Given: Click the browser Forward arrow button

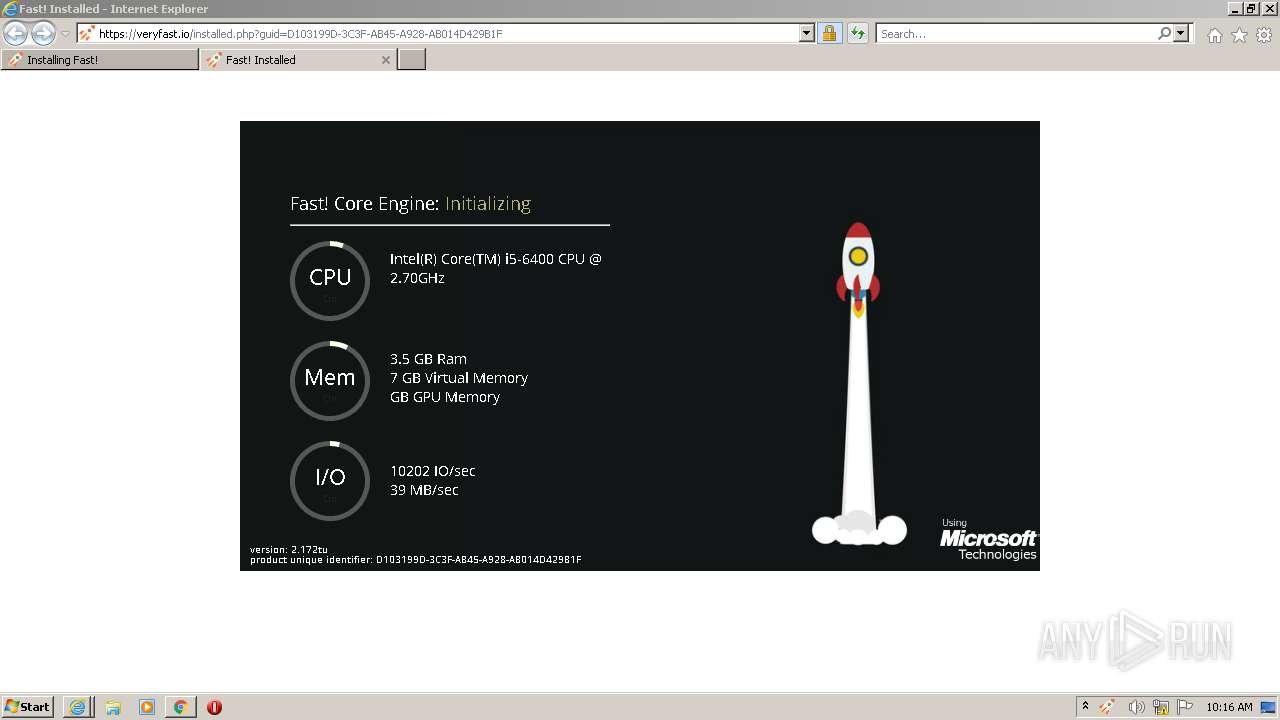Looking at the screenshot, I should [43, 33].
